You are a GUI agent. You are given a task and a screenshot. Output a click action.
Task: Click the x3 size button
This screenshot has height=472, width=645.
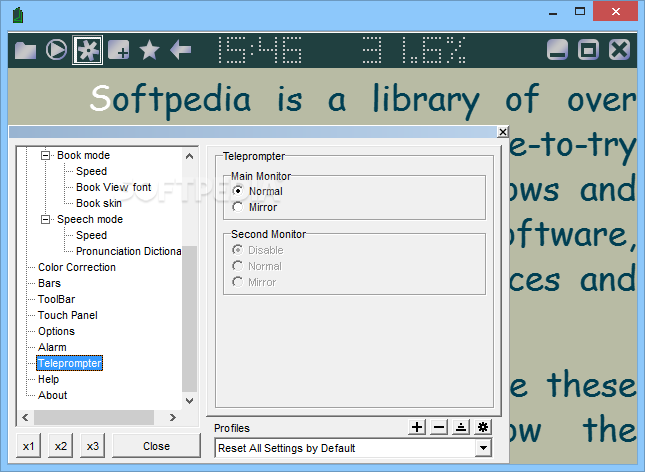[93, 446]
